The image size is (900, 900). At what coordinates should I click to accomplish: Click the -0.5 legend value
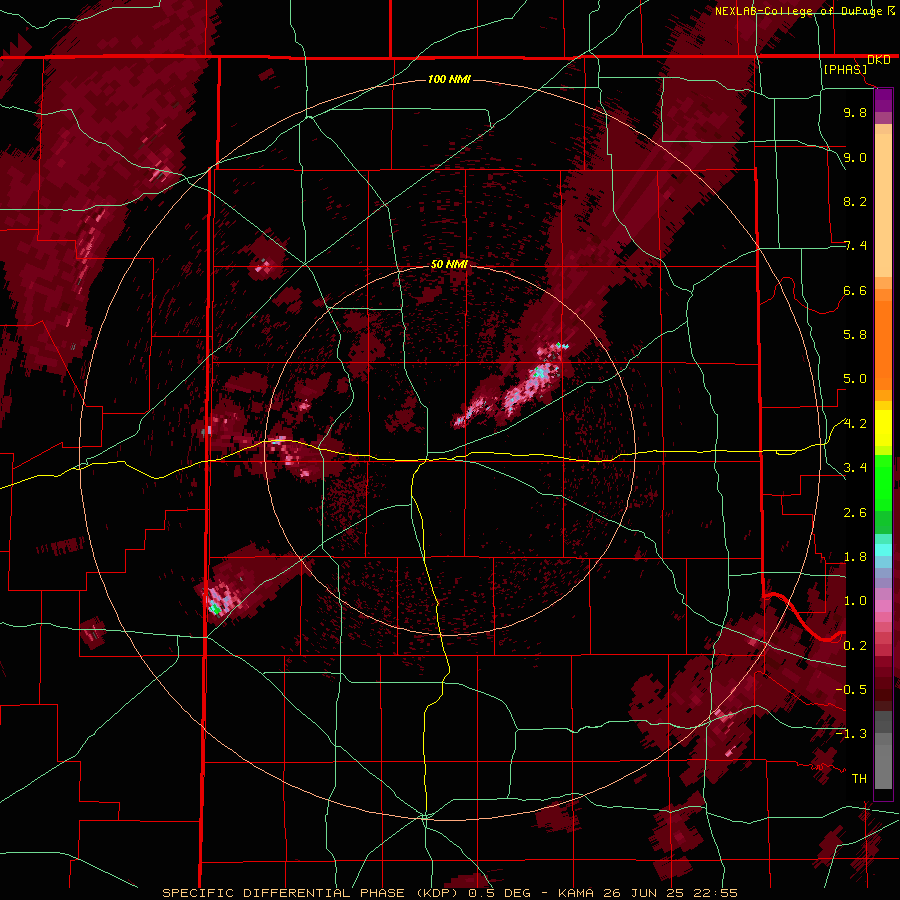851,690
